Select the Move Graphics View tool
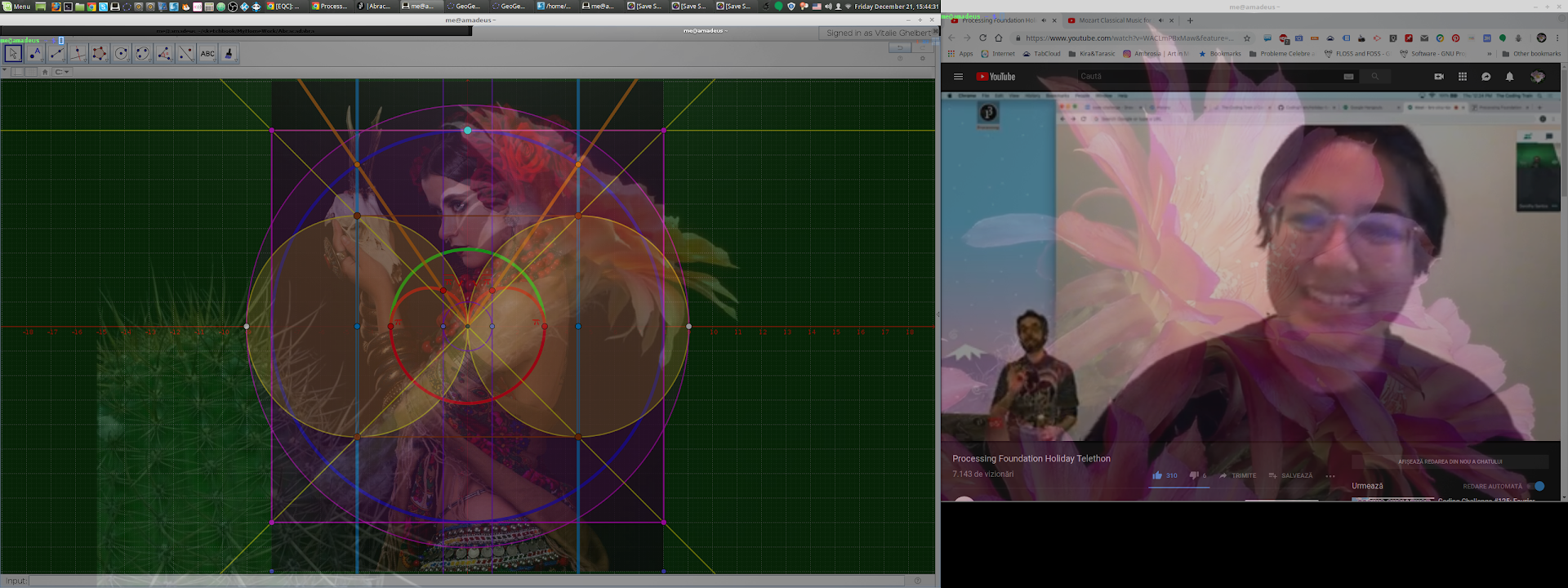The image size is (1568, 588). [229, 54]
